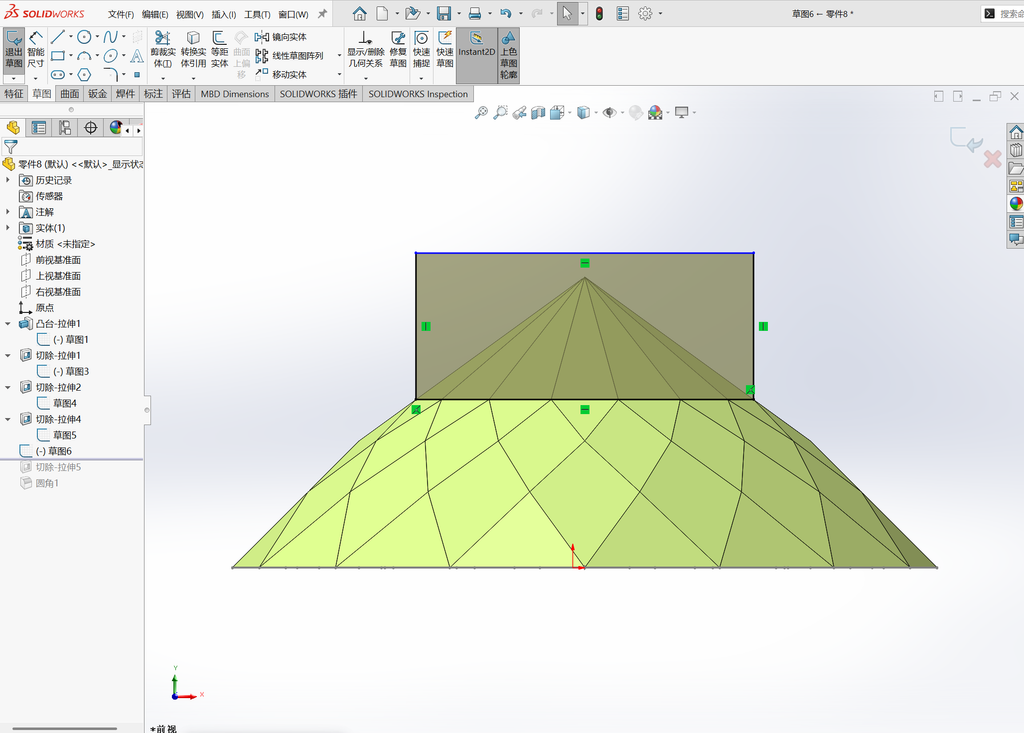This screenshot has height=733, width=1024.
Task: Pin the menu bar with pushpin
Action: click(322, 14)
